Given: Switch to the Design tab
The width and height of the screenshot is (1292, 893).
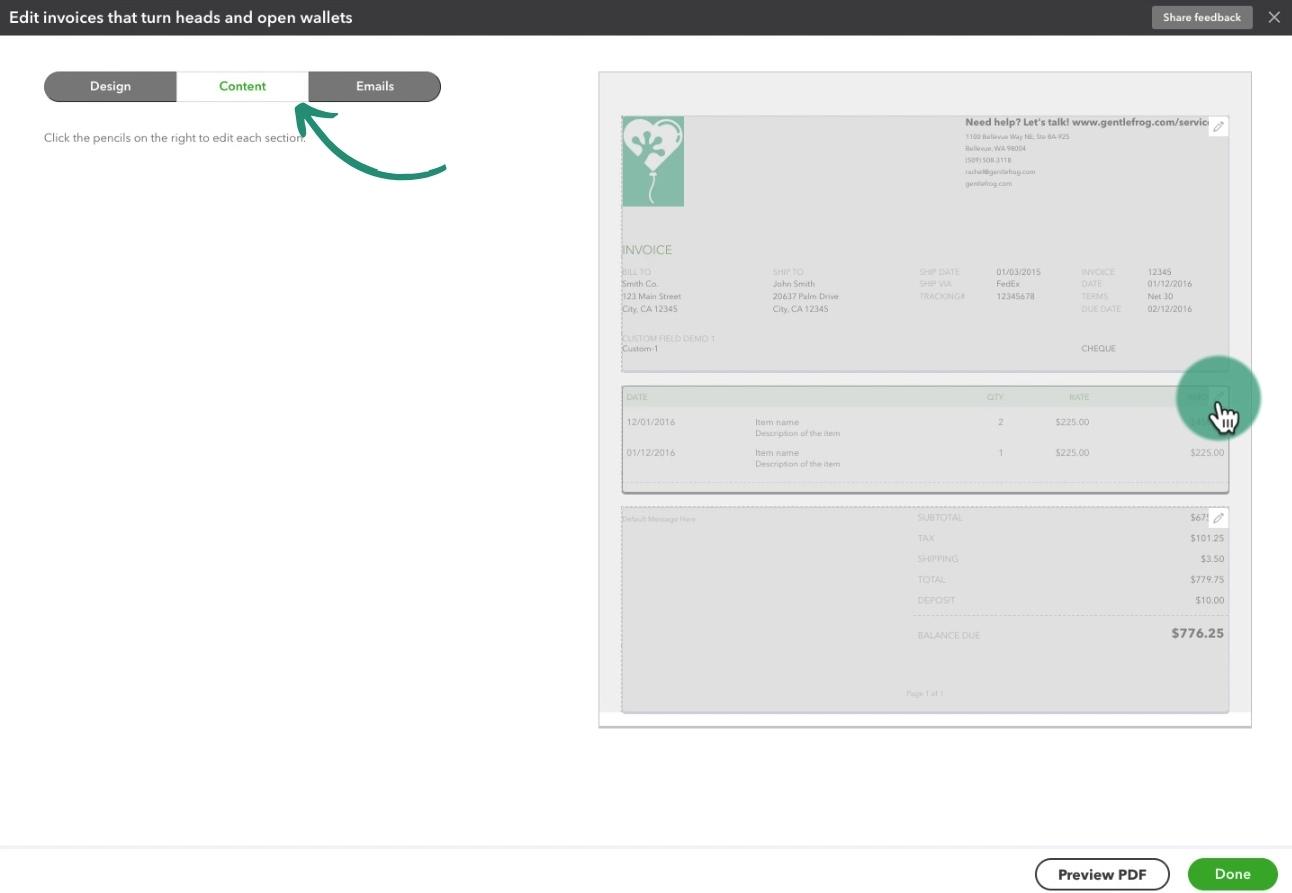Looking at the screenshot, I should coord(110,86).
